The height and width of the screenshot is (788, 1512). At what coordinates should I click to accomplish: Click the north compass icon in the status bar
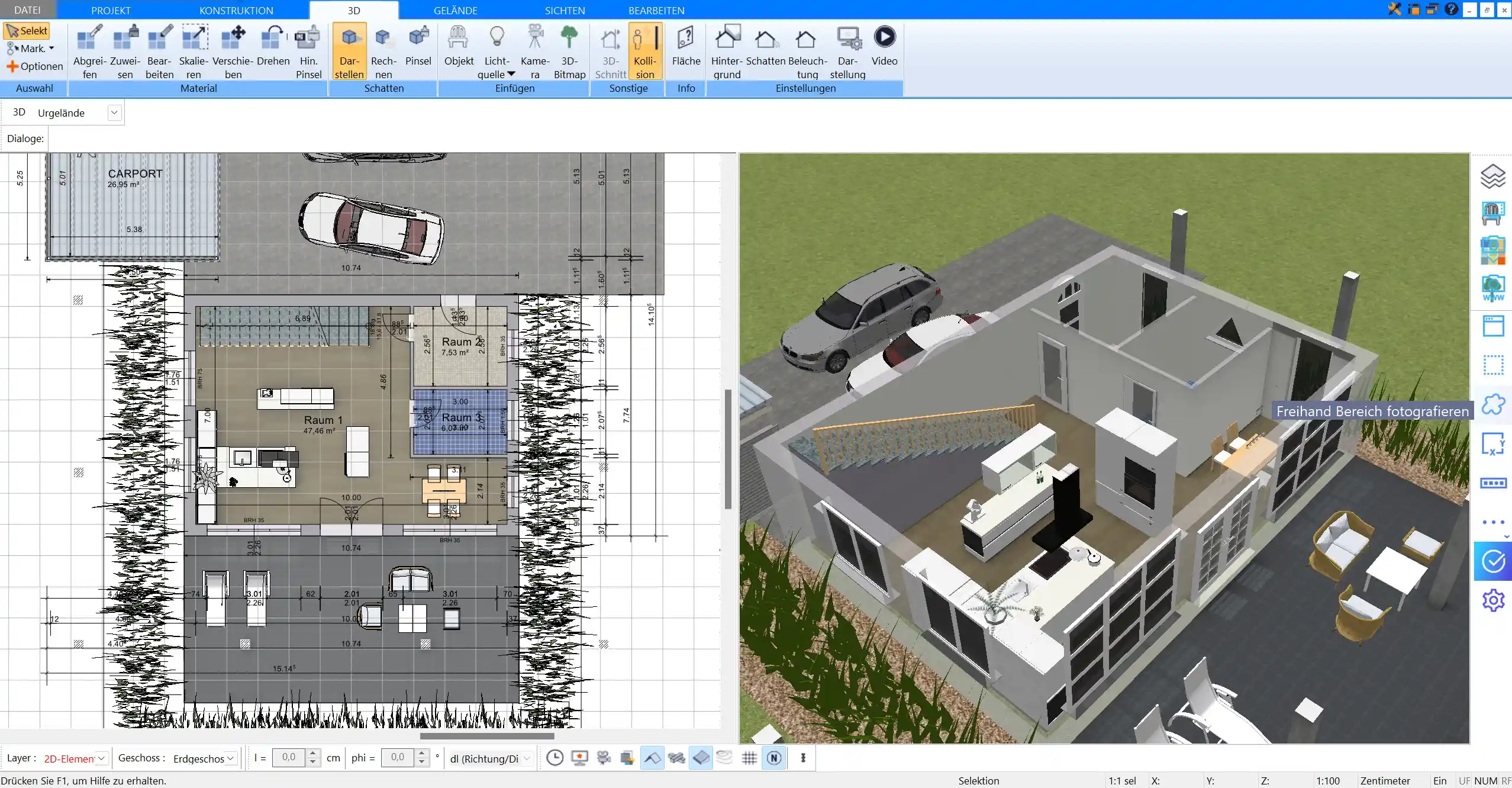773,758
